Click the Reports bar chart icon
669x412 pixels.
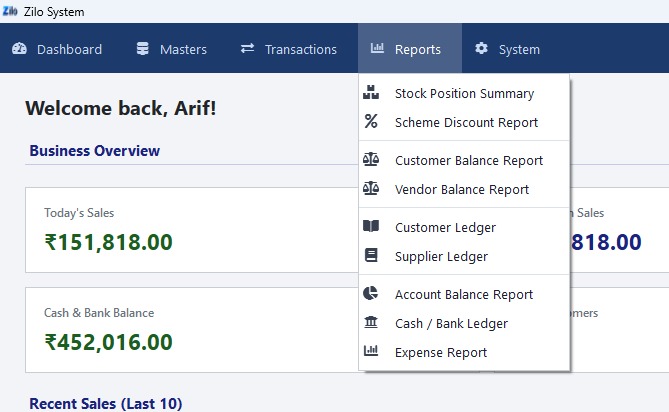pyautogui.click(x=377, y=48)
